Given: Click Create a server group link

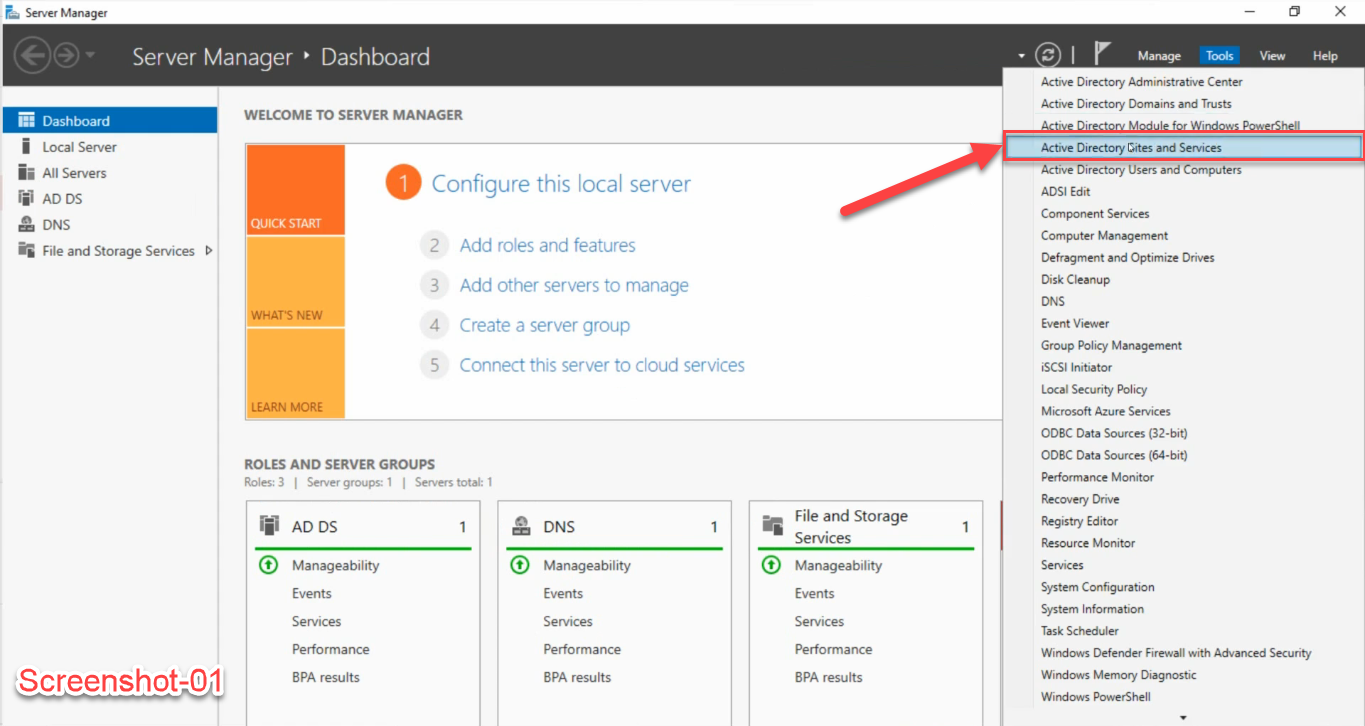Looking at the screenshot, I should coord(544,325).
